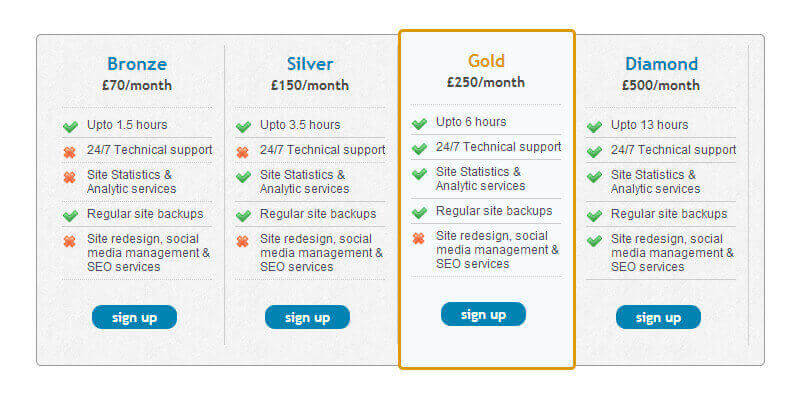The image size is (800, 400).
Task: Click green check beside Diamond Site redesign
Action: point(594,241)
